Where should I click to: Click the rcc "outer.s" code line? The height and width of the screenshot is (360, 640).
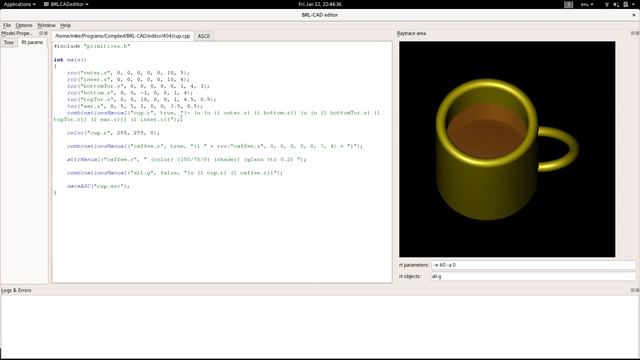(x=128, y=73)
